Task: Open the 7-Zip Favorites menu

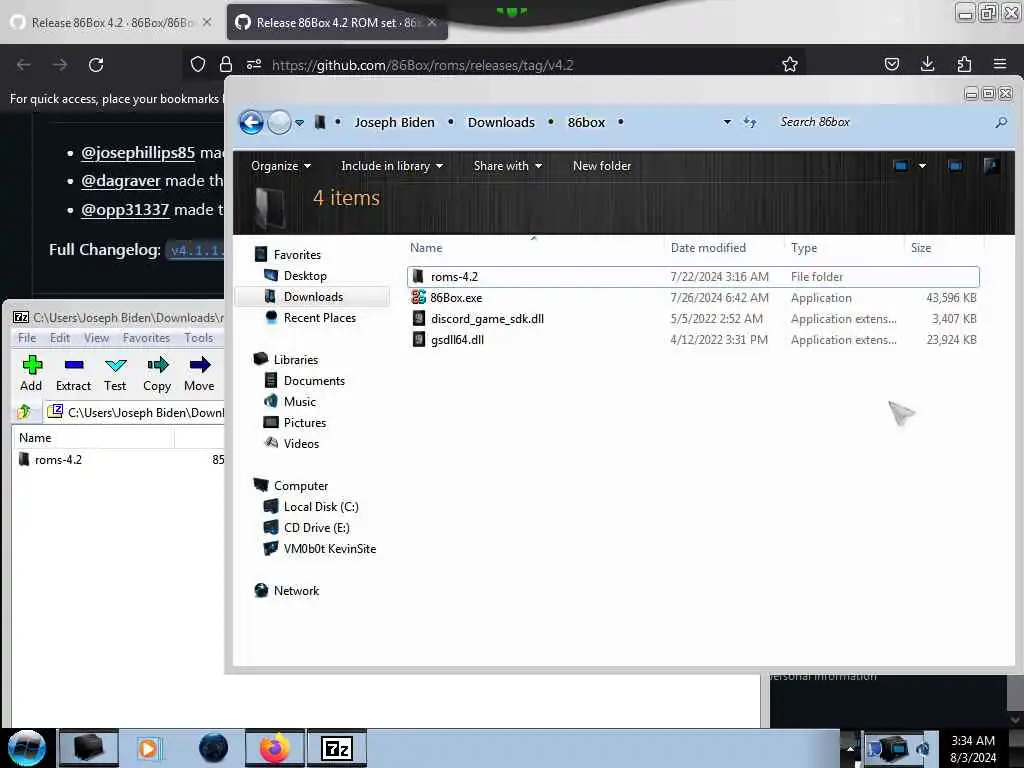Action: coord(146,338)
